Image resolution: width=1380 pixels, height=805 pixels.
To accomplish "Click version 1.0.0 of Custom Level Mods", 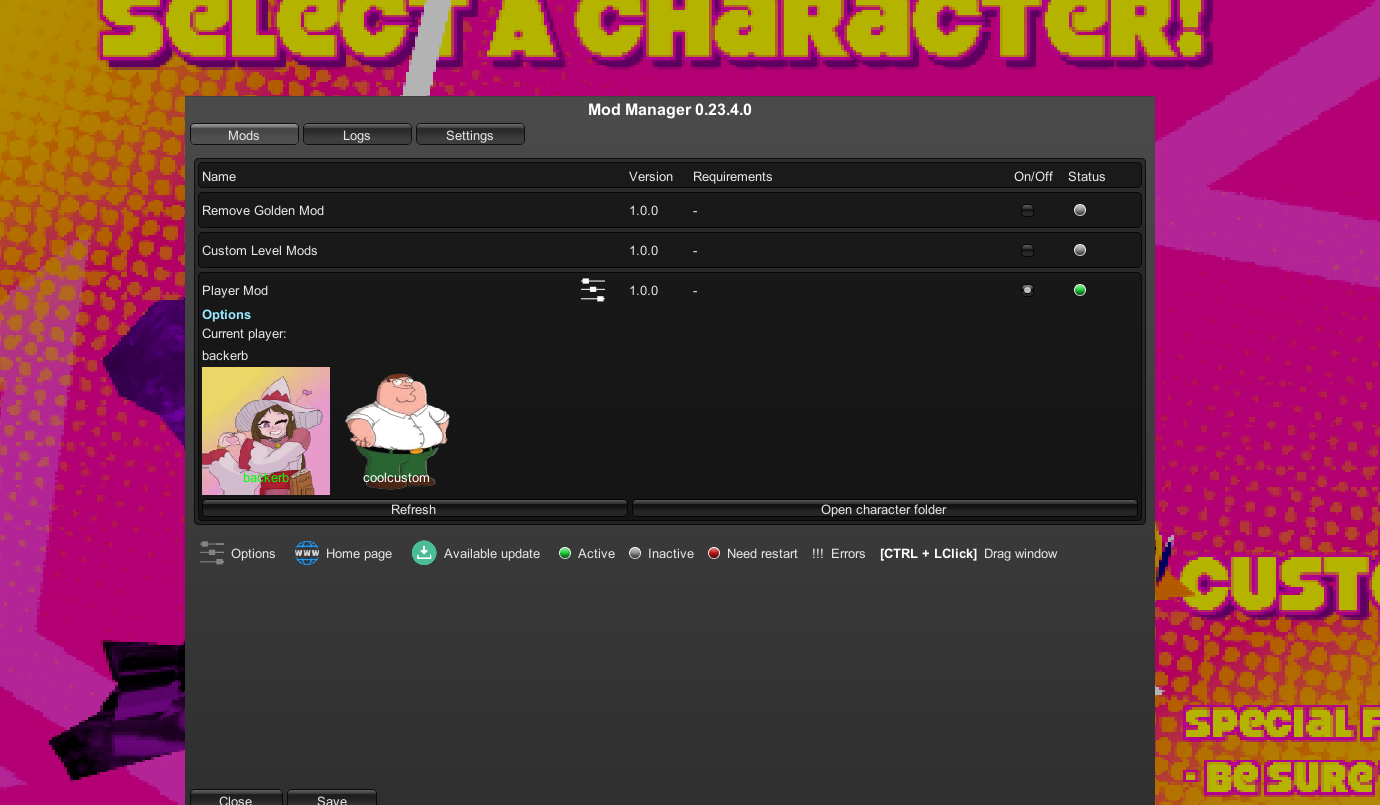I will 644,251.
